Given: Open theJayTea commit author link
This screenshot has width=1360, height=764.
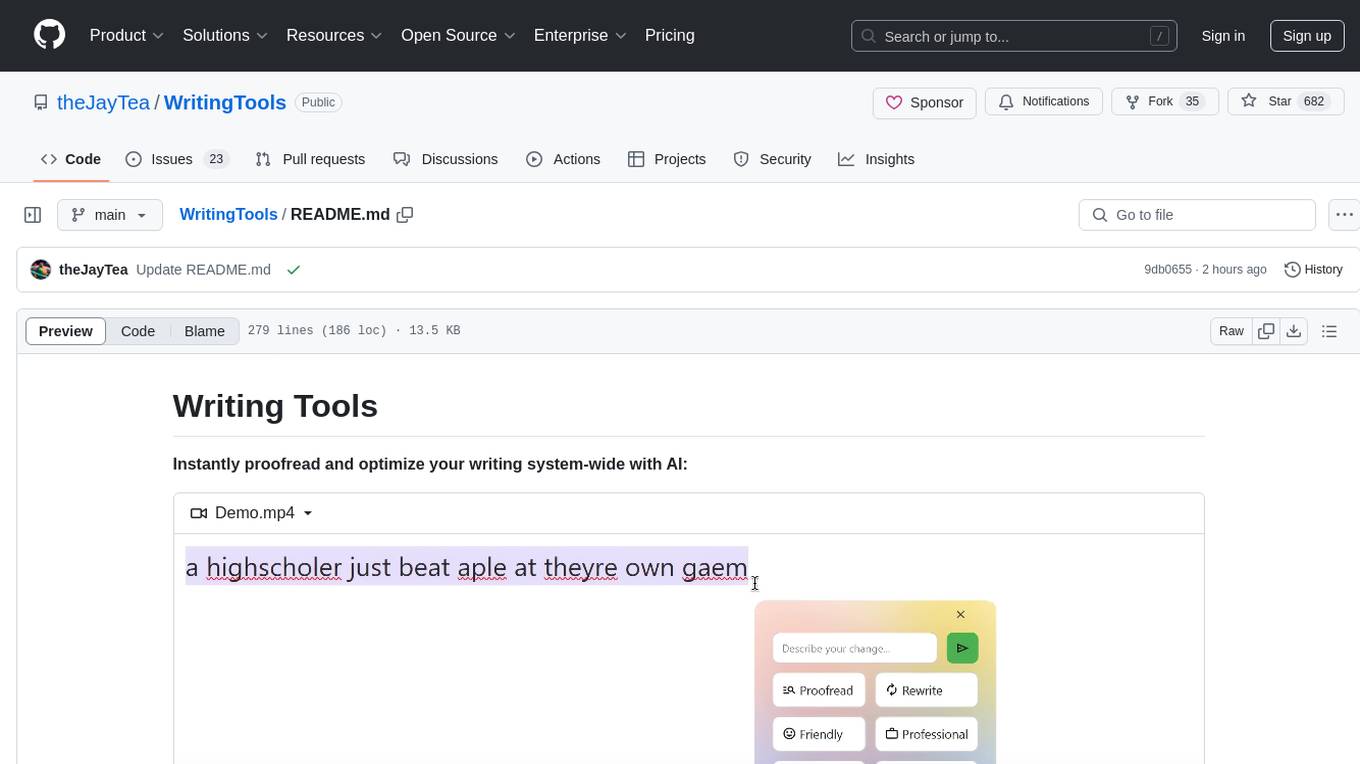Looking at the screenshot, I should pyautogui.click(x=93, y=270).
